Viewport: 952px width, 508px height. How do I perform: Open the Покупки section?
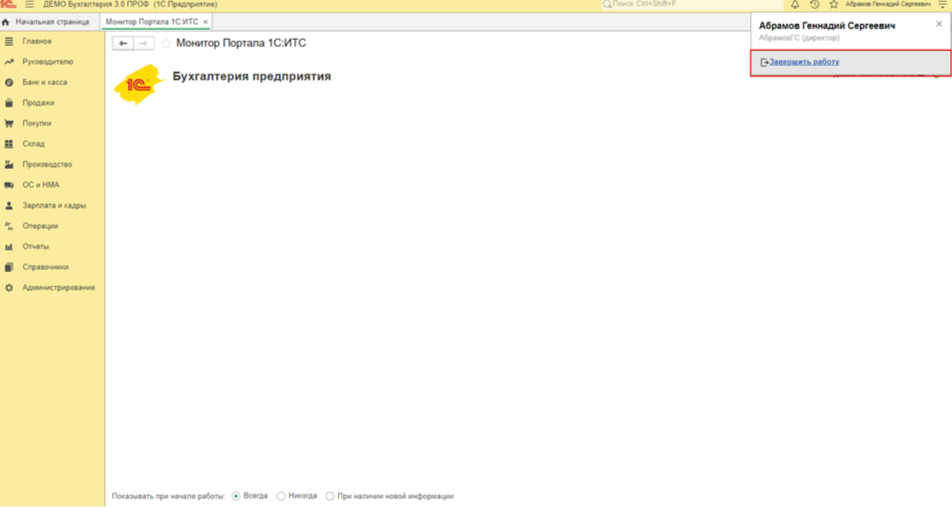point(36,123)
